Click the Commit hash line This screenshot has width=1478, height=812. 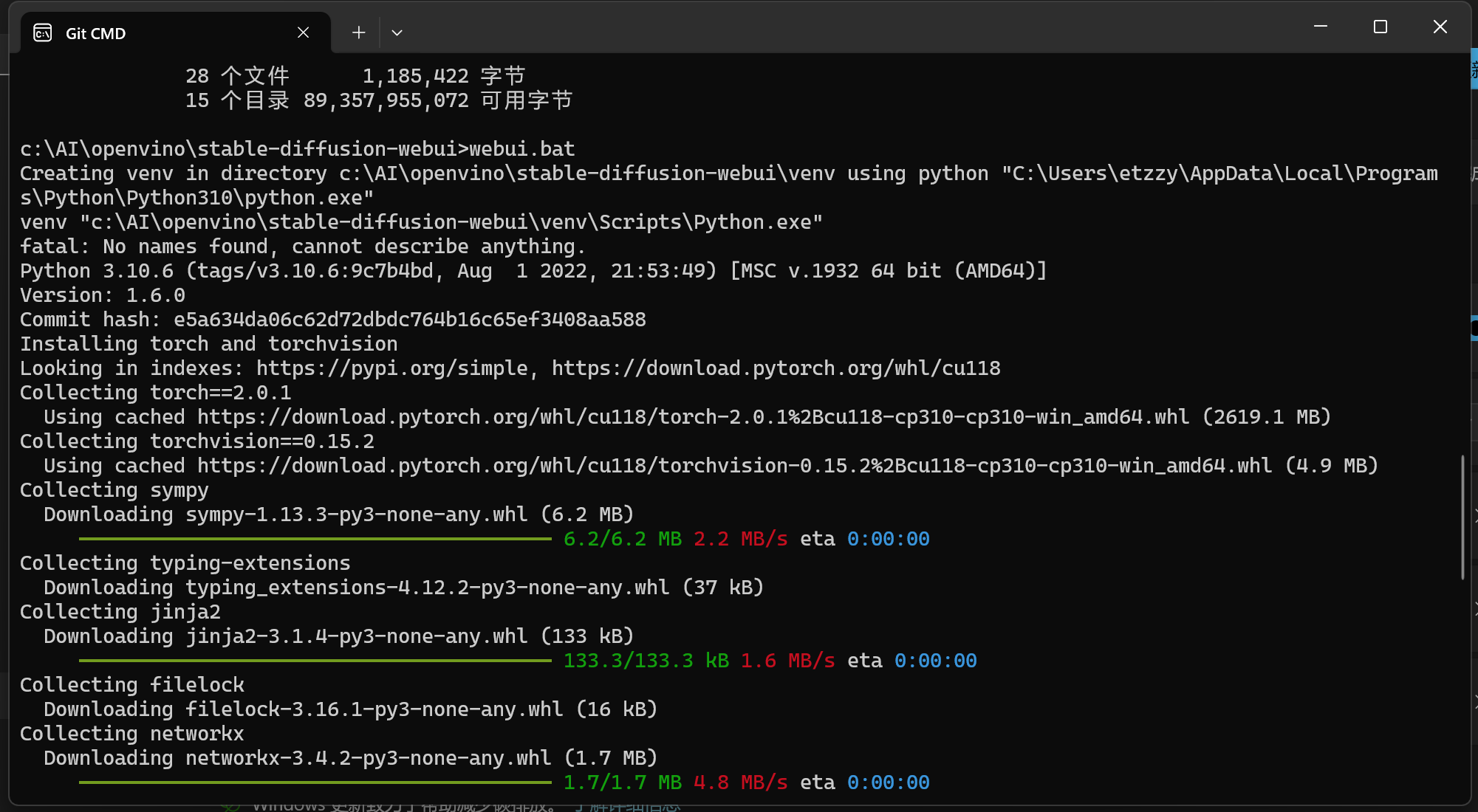[x=333, y=320]
